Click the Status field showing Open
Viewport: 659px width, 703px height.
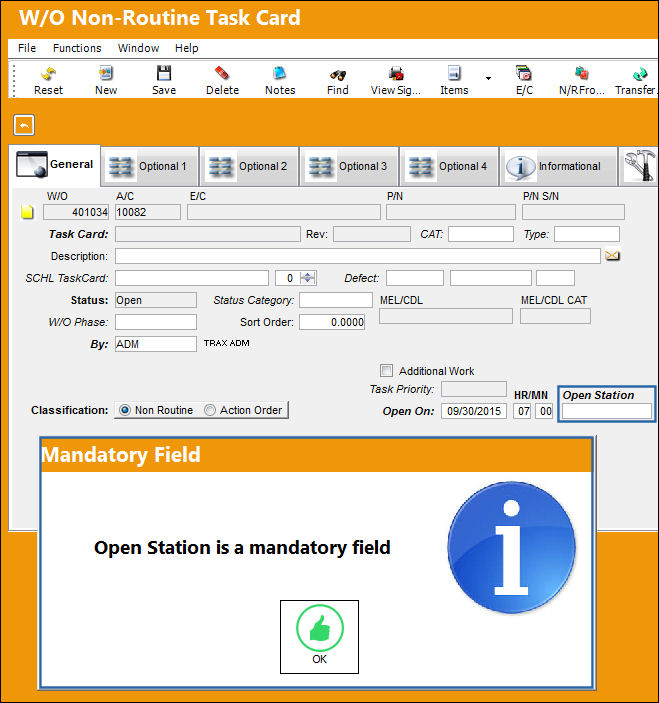point(156,300)
